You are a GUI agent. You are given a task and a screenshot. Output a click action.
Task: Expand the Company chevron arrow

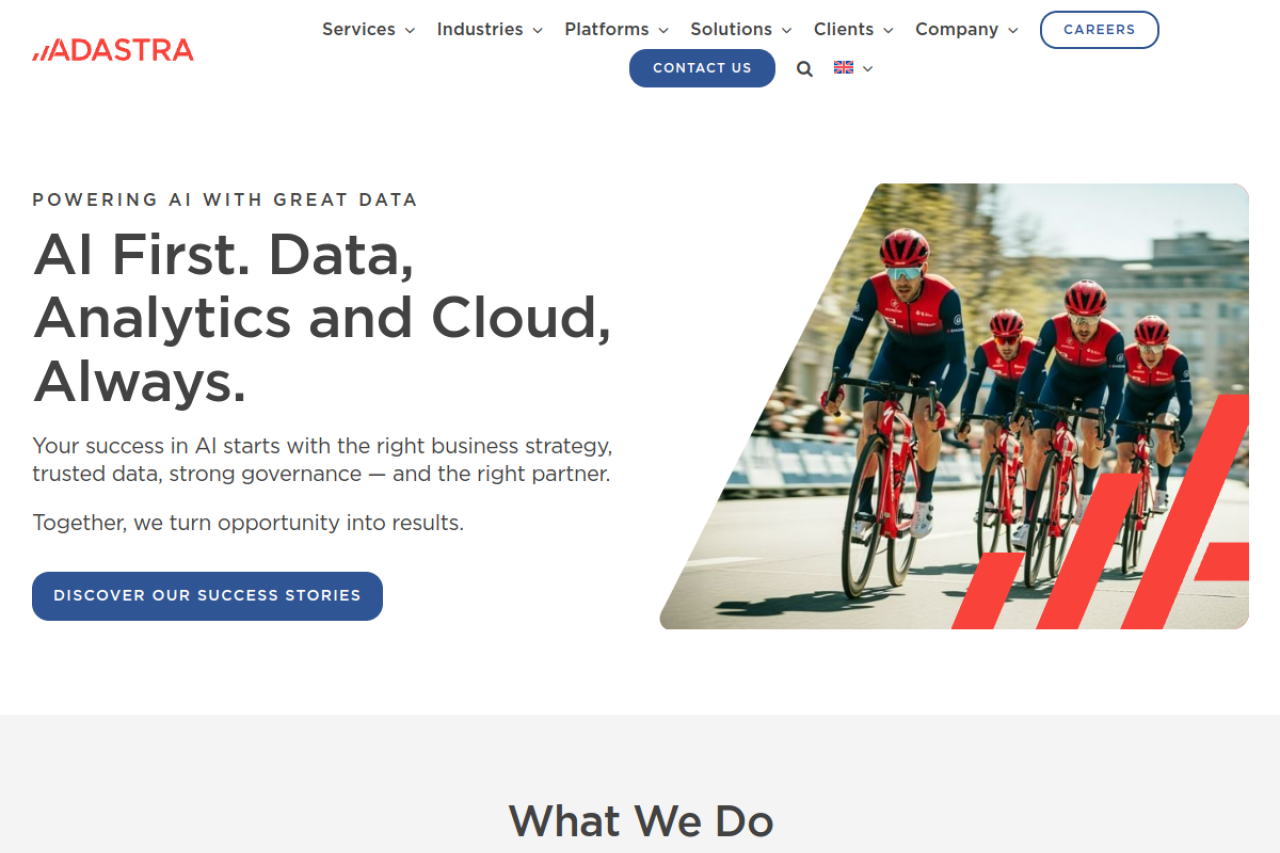click(1013, 30)
